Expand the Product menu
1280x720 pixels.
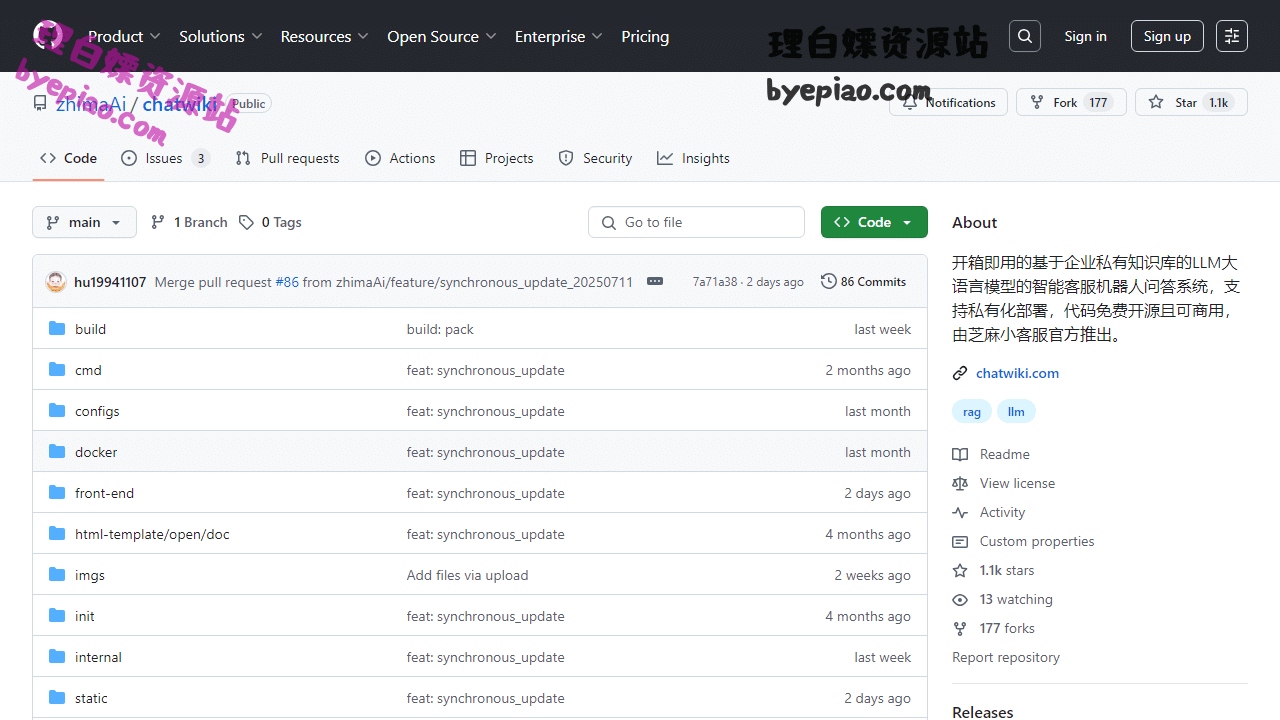coord(124,36)
